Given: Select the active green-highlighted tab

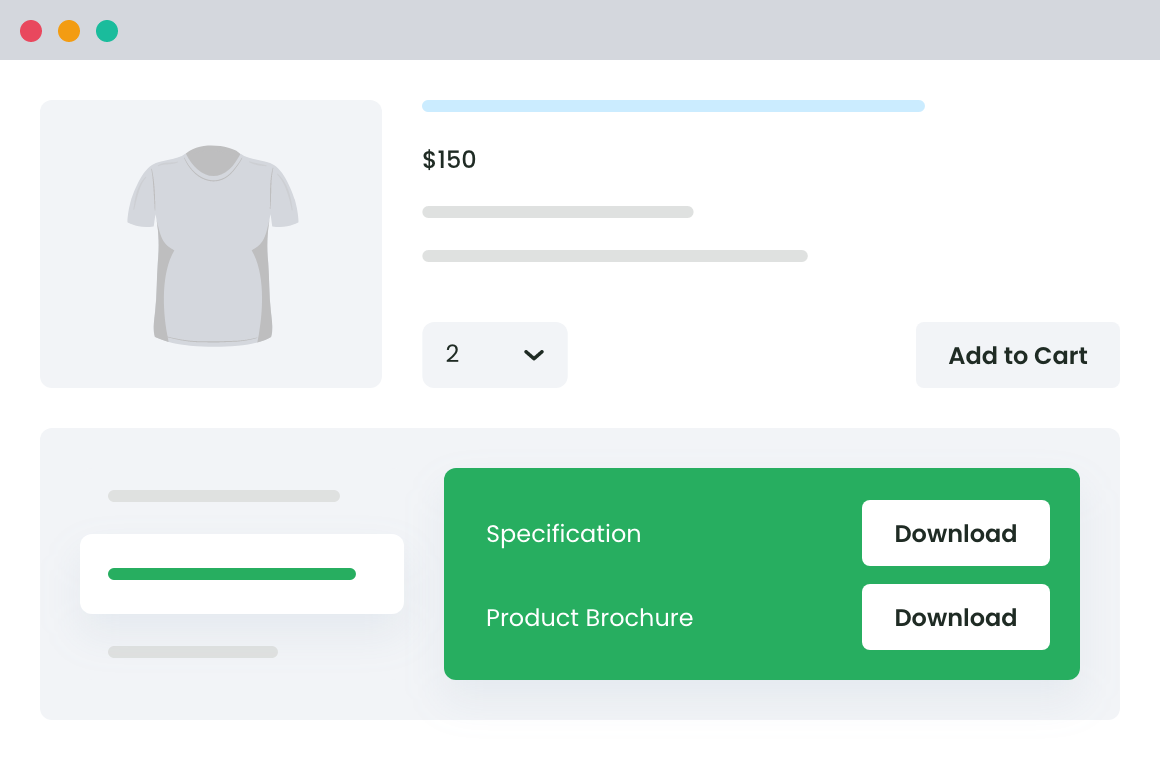Looking at the screenshot, I should coord(242,574).
